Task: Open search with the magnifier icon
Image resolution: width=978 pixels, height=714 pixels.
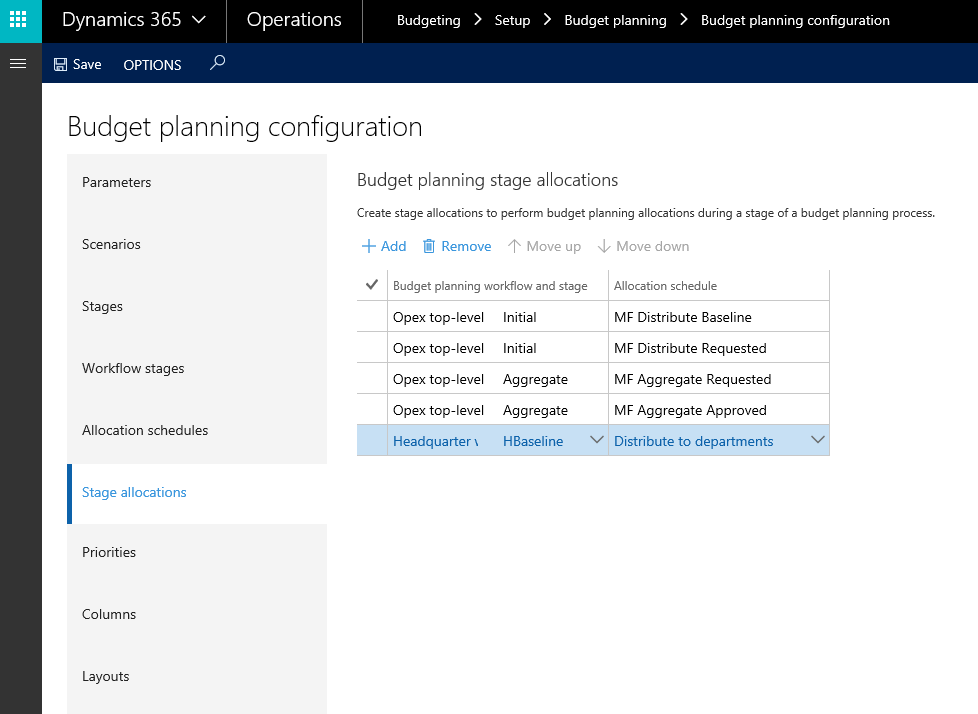Action: point(217,63)
